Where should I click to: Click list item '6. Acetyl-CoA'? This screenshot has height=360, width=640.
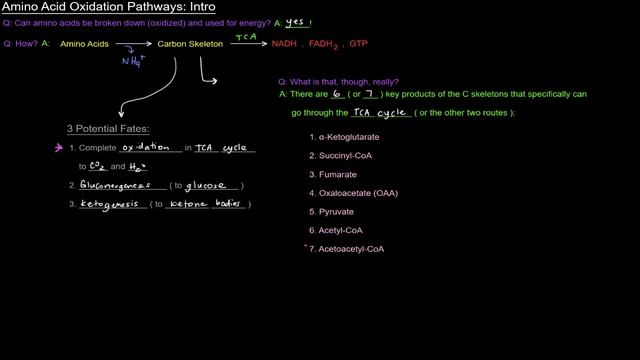pyautogui.click(x=336, y=230)
